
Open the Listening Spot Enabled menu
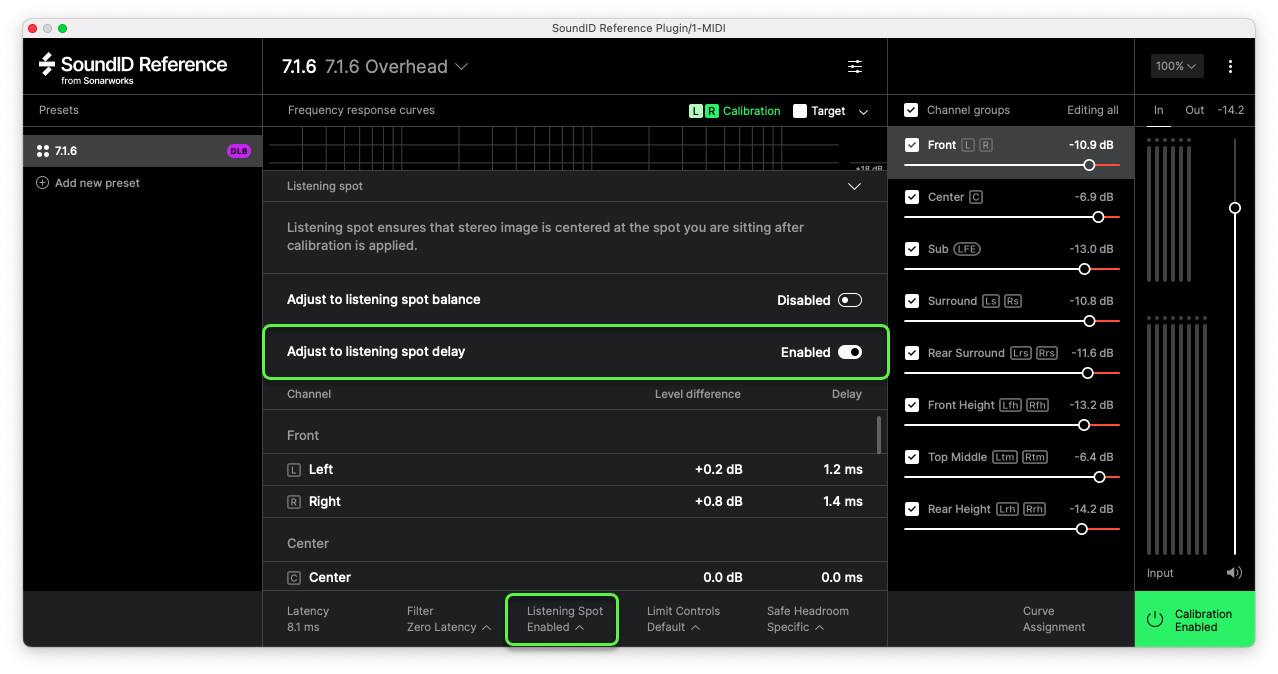coord(564,619)
